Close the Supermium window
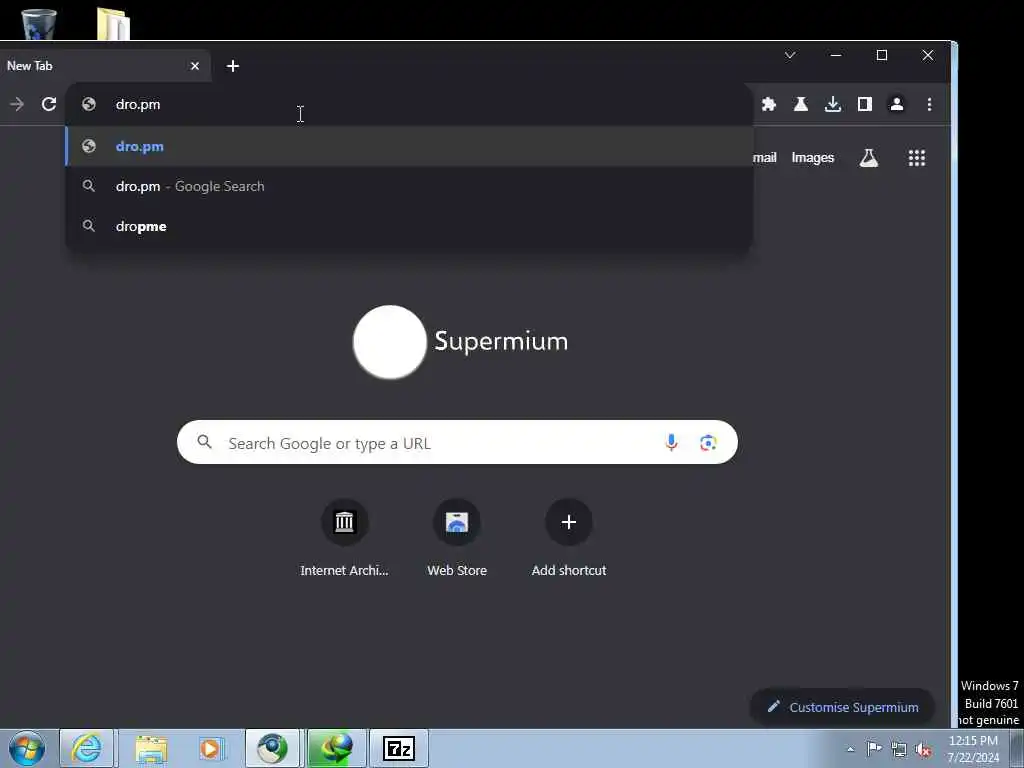Image resolution: width=1024 pixels, height=768 pixels. pos(927,55)
